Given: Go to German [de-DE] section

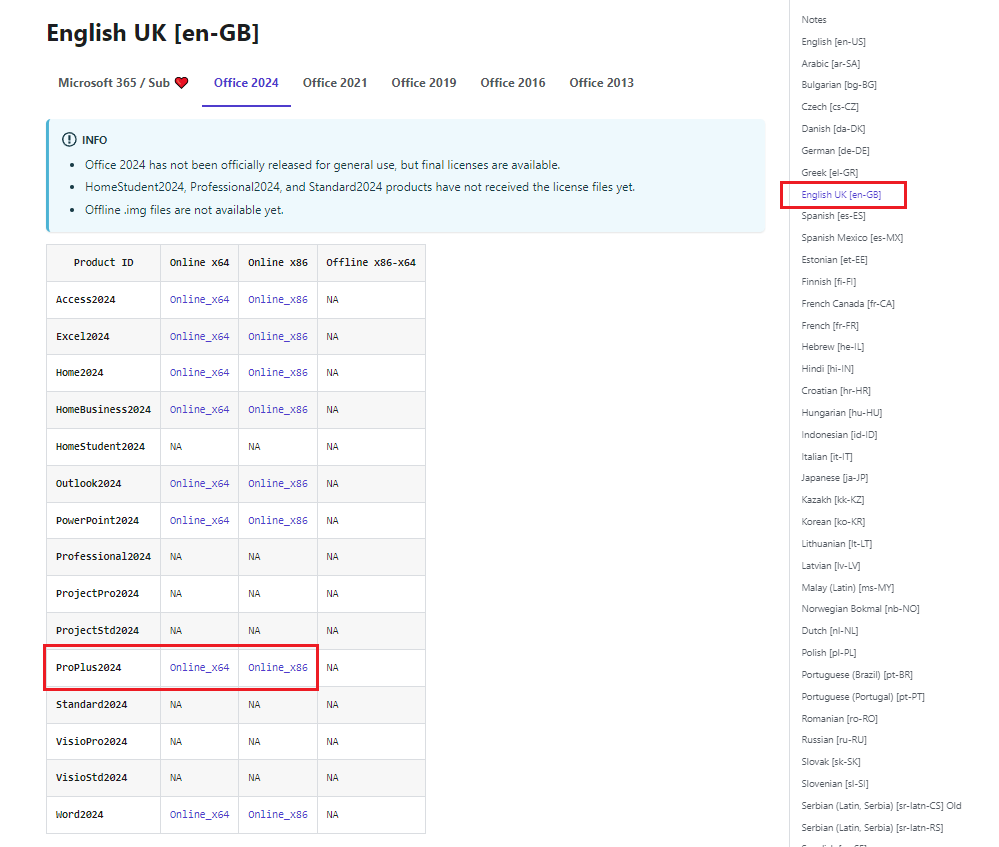Looking at the screenshot, I should [x=835, y=151].
